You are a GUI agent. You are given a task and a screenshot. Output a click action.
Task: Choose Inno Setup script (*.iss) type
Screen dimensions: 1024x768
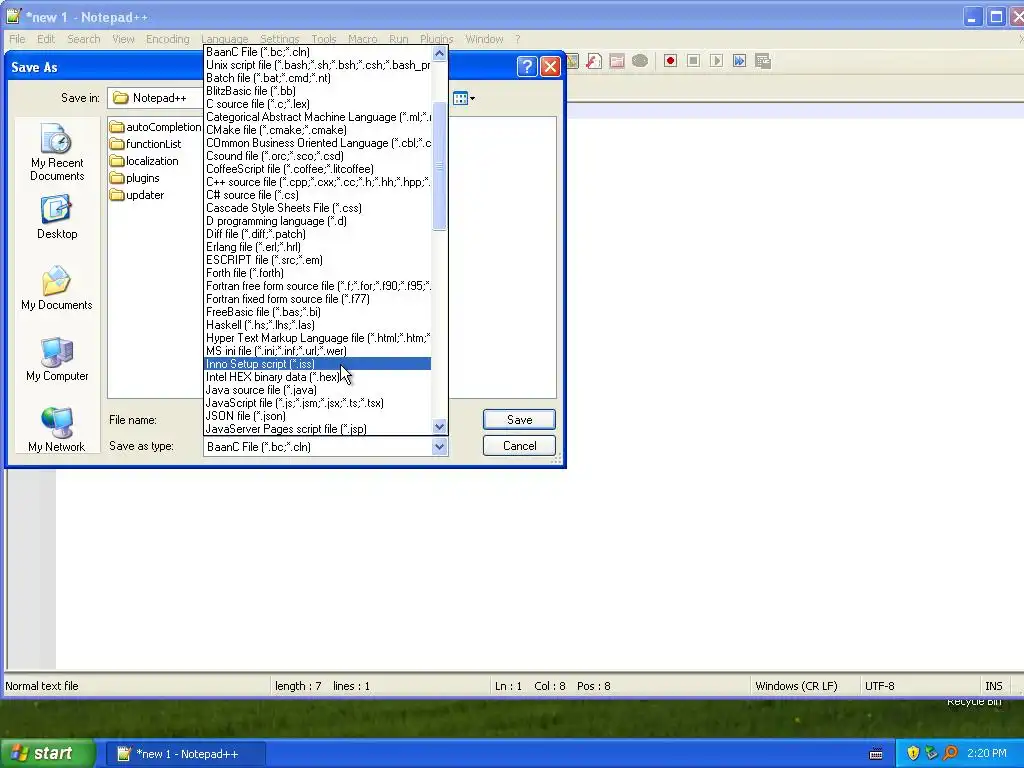pyautogui.click(x=317, y=364)
